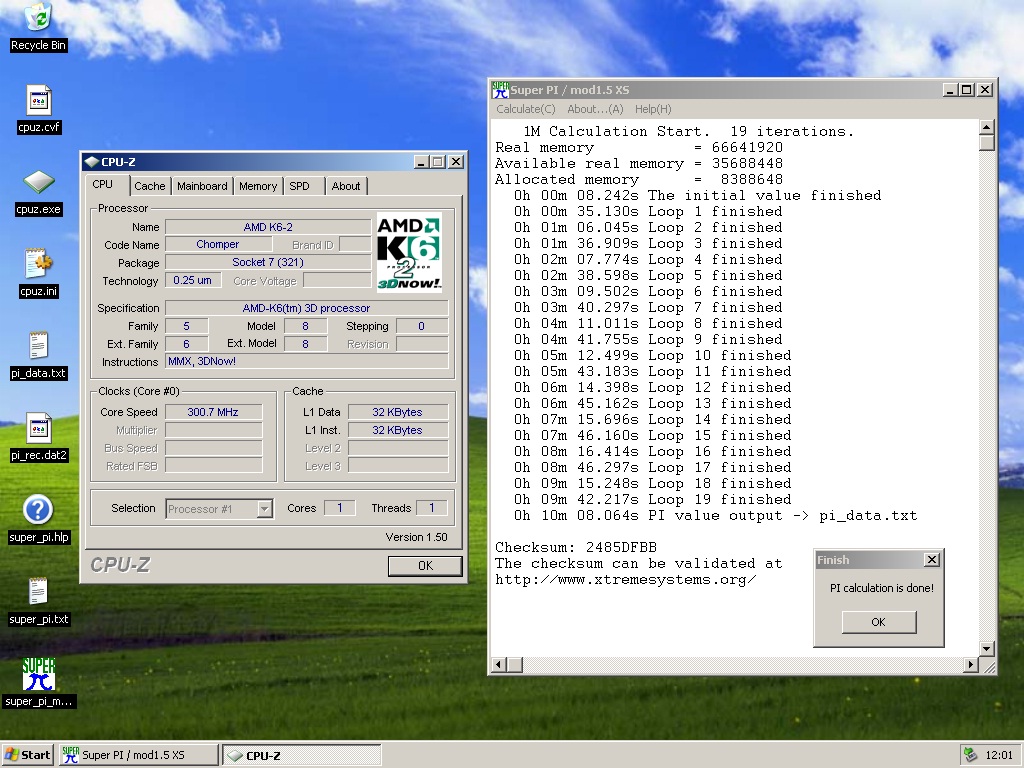The width and height of the screenshot is (1024, 768).
Task: Click OK in the Finish dialog
Action: (x=878, y=622)
